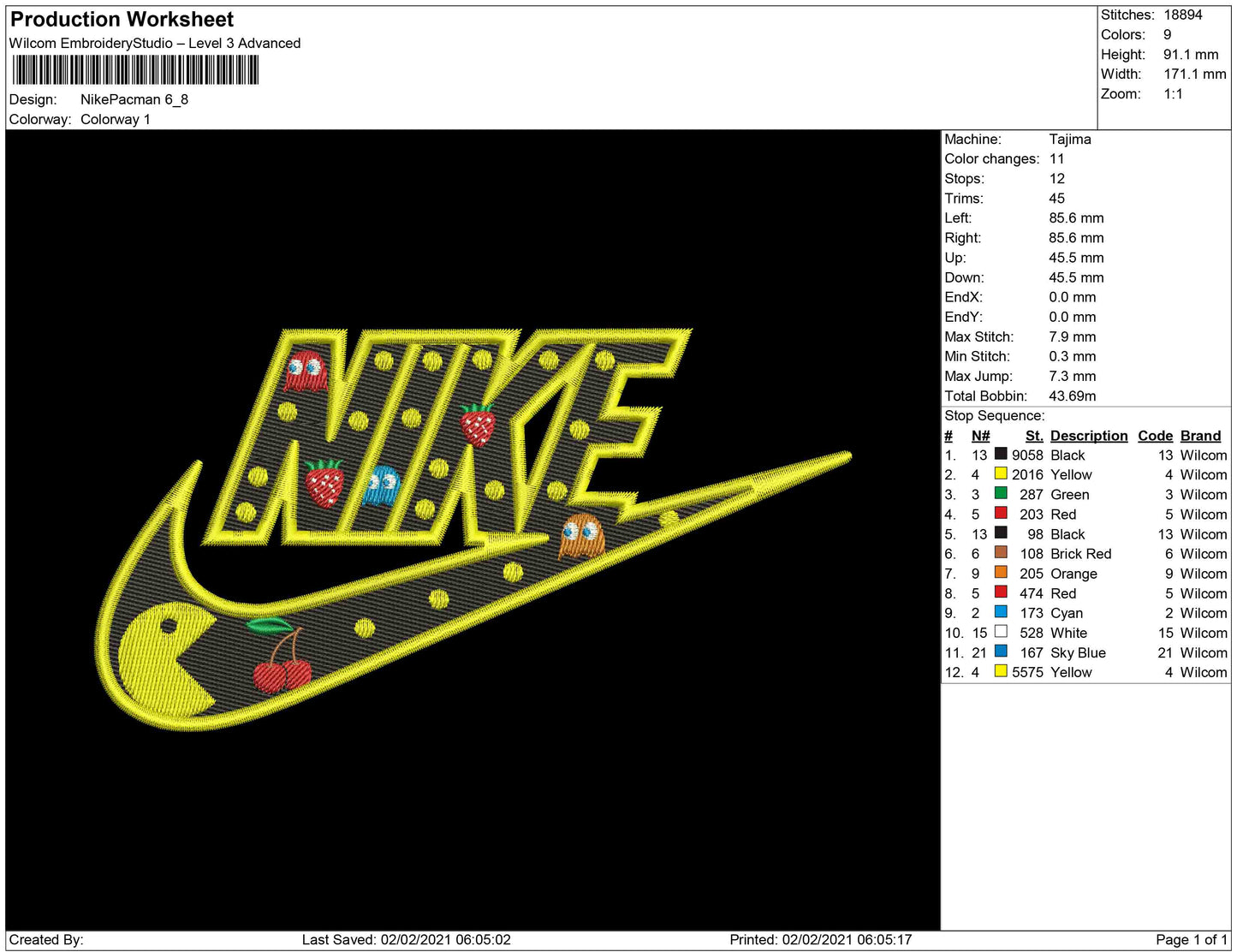Select the "St." column header
This screenshot has width=1237, height=952.
tap(1034, 435)
